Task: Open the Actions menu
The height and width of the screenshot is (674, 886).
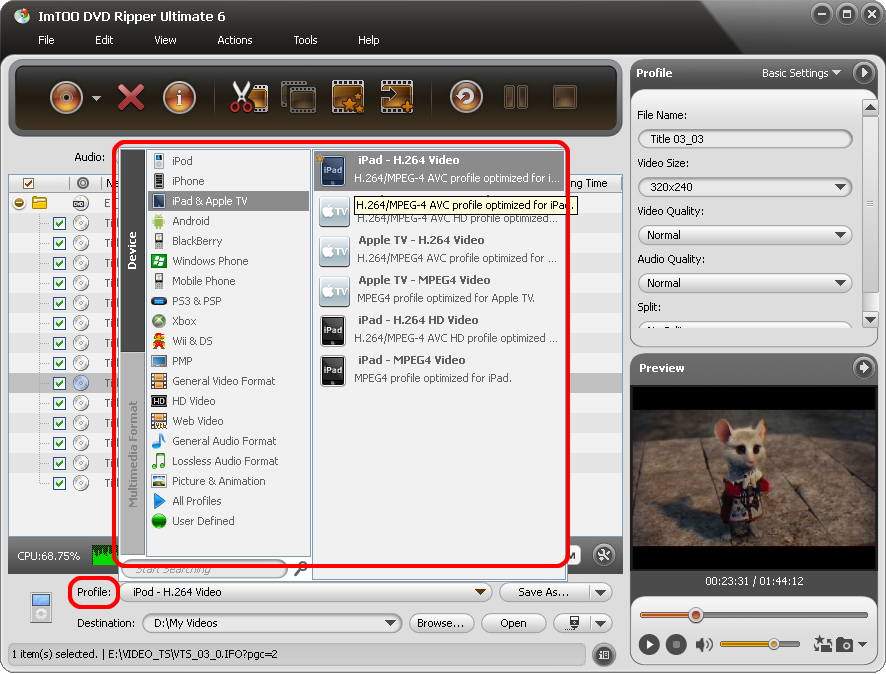Action: coord(235,40)
